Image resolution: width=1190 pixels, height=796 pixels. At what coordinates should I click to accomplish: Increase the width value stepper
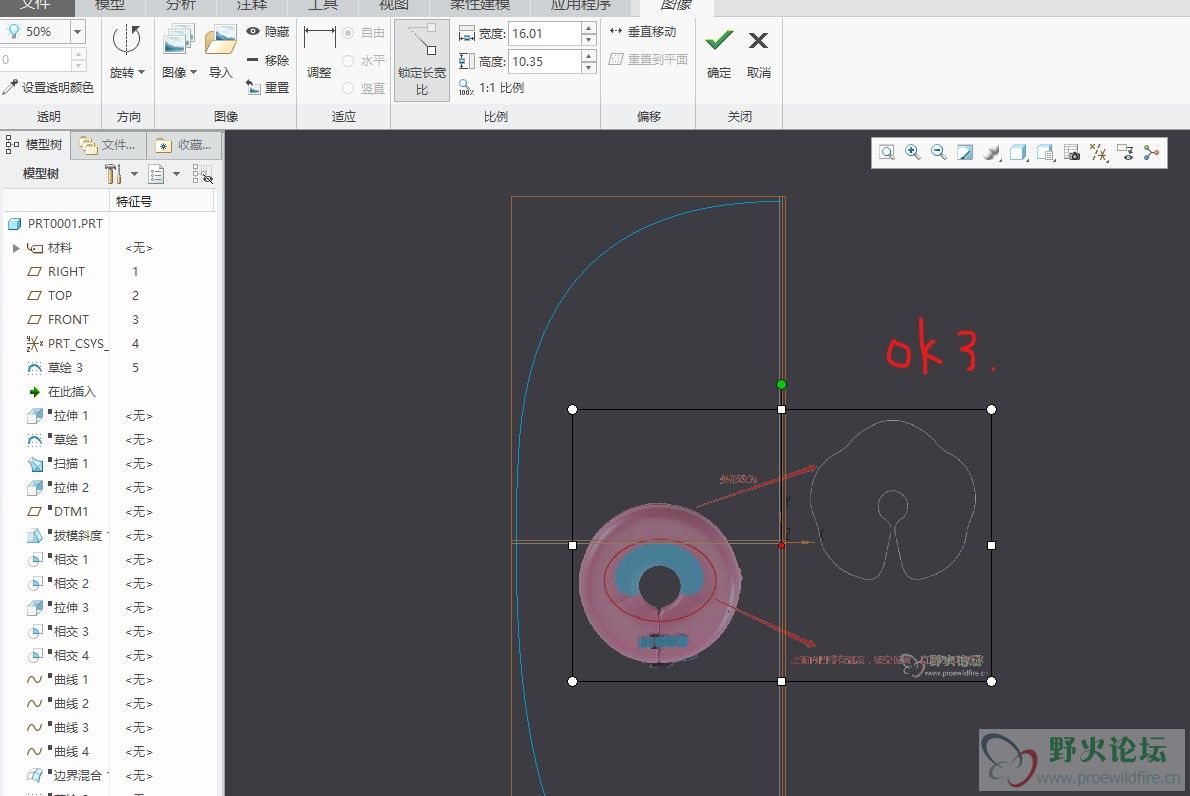pos(588,27)
